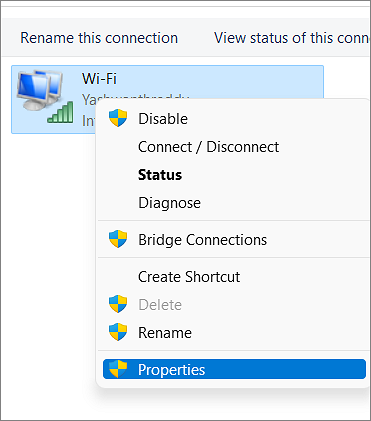Click Rename this connection toolbar command
Image resolution: width=371 pixels, height=421 pixels.
click(99, 38)
